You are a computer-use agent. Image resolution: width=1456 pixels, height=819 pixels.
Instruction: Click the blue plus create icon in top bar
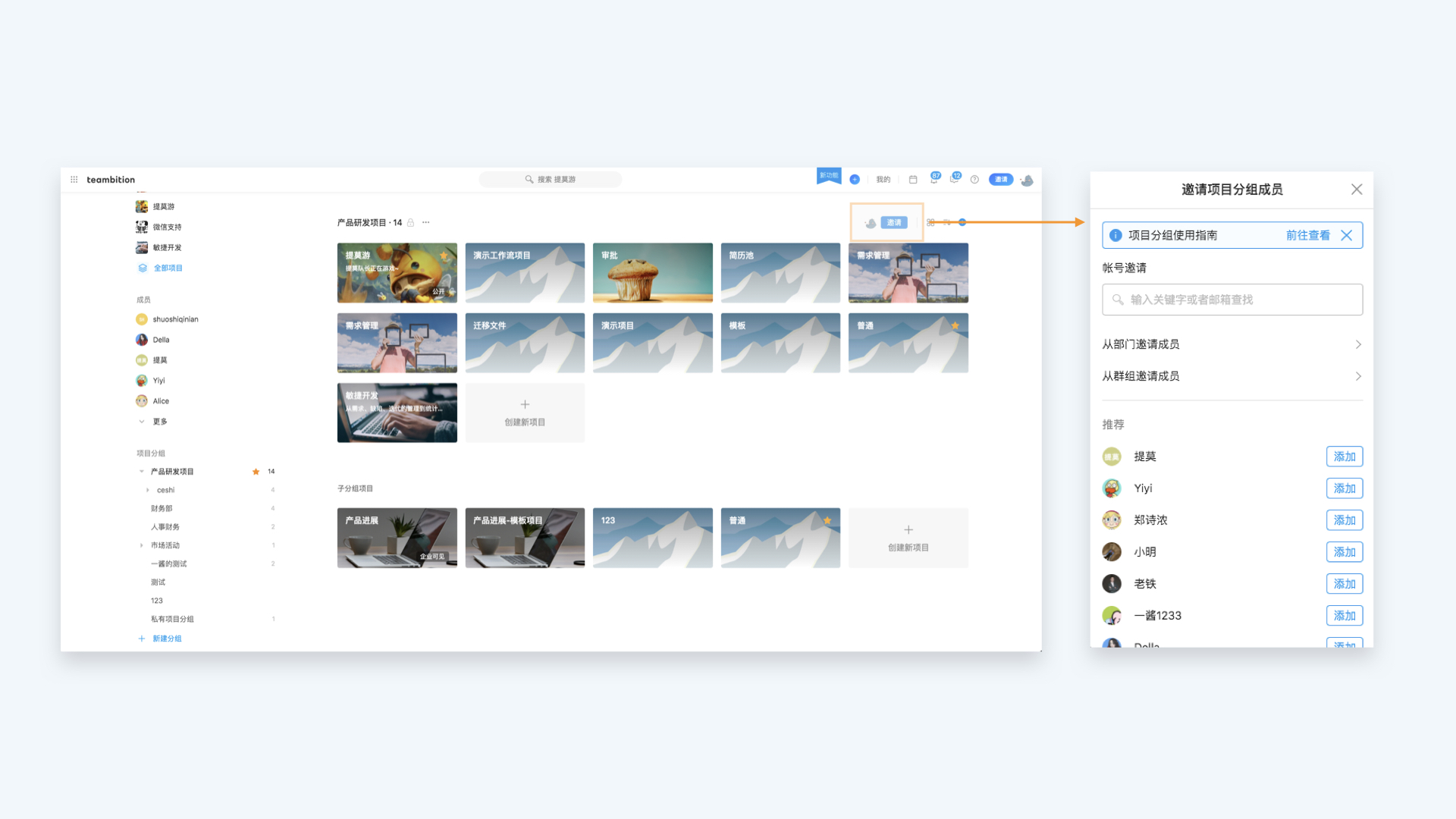(x=855, y=180)
